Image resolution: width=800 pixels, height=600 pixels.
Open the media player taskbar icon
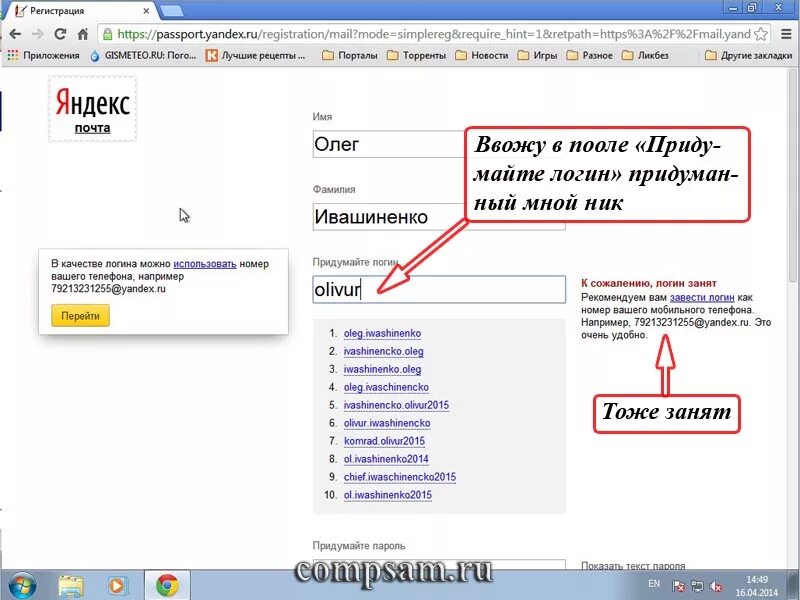click(x=117, y=586)
